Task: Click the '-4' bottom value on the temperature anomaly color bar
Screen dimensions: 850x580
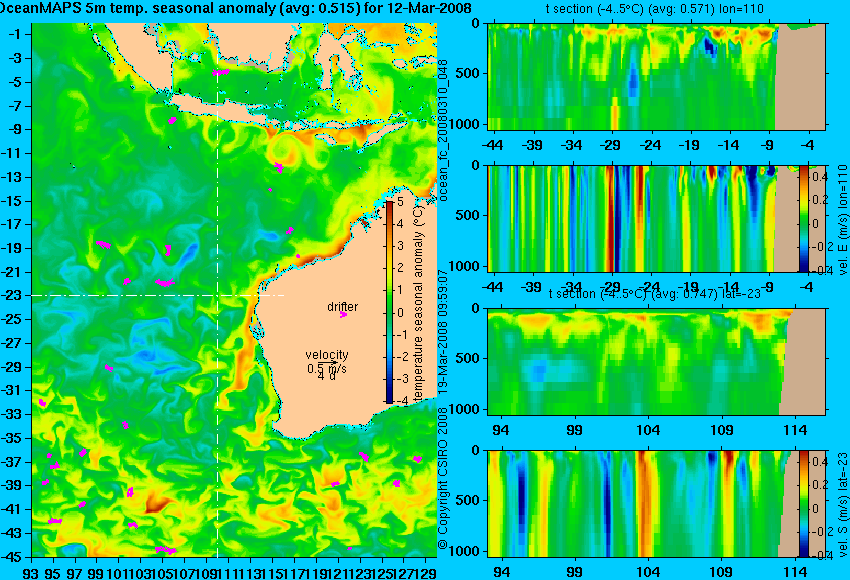Action: point(402,401)
